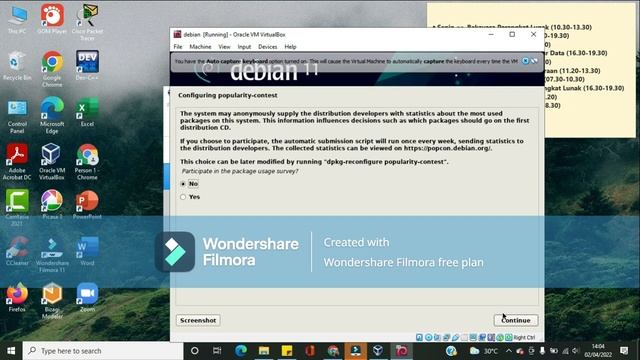The height and width of the screenshot is (360, 640).
Task: Open the clock showing 14:04
Action: click(598, 351)
